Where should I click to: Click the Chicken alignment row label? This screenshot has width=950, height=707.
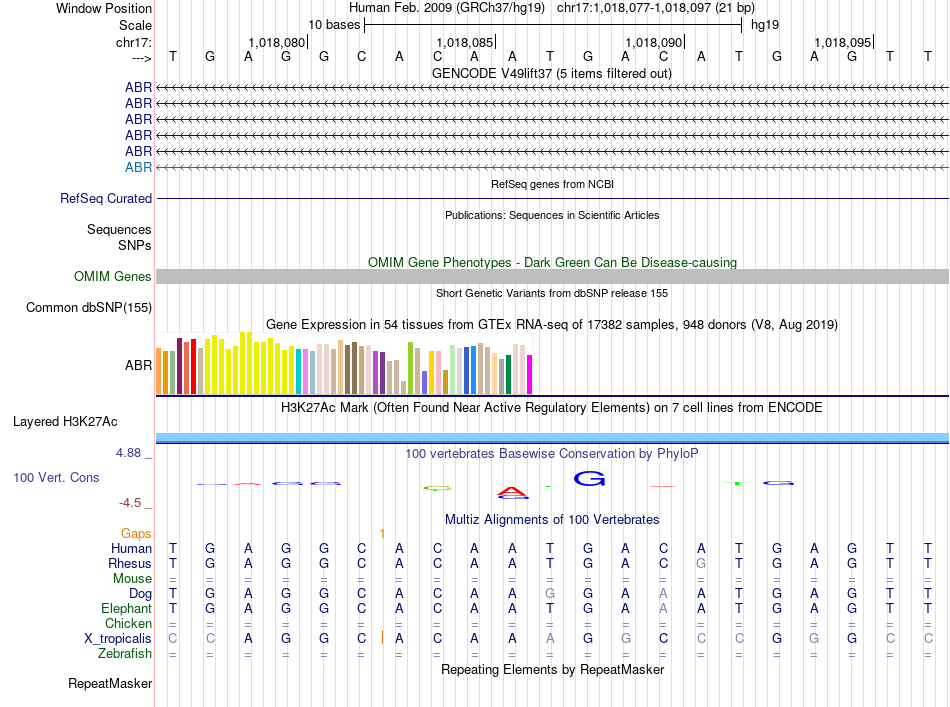[x=128, y=623]
